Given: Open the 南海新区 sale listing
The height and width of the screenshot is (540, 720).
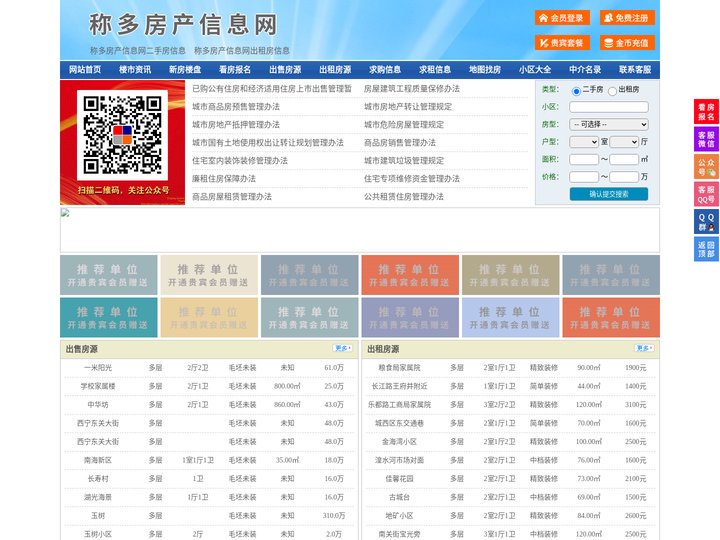Looking at the screenshot, I should (98, 460).
